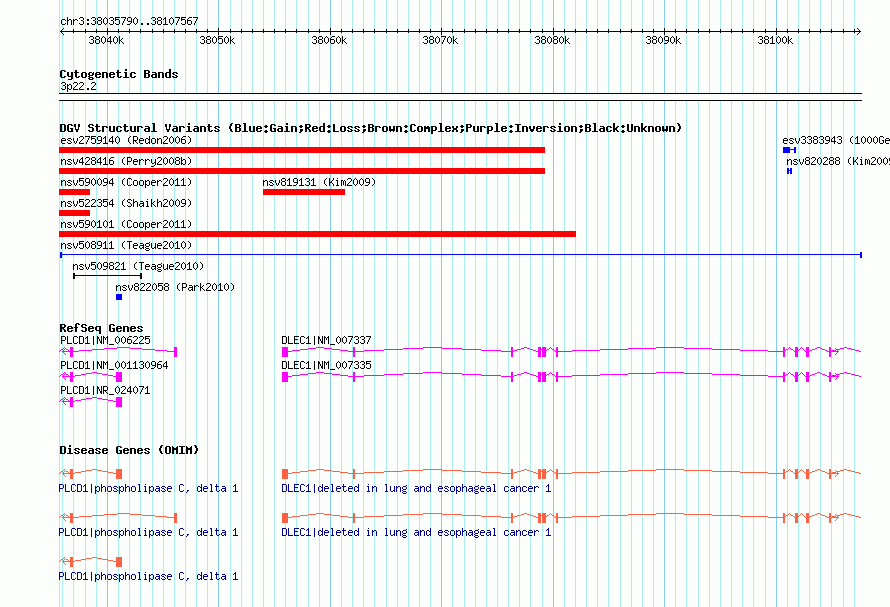Image resolution: width=890 pixels, height=607 pixels.
Task: Click the 3p22.2 cytogenetic band label
Action: (x=78, y=86)
